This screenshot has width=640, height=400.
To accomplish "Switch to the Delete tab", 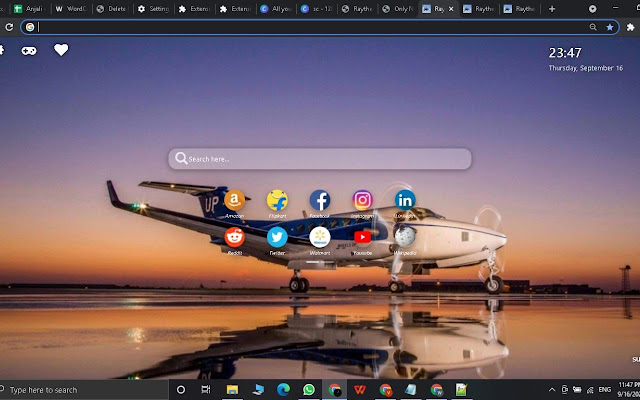I will click(113, 9).
